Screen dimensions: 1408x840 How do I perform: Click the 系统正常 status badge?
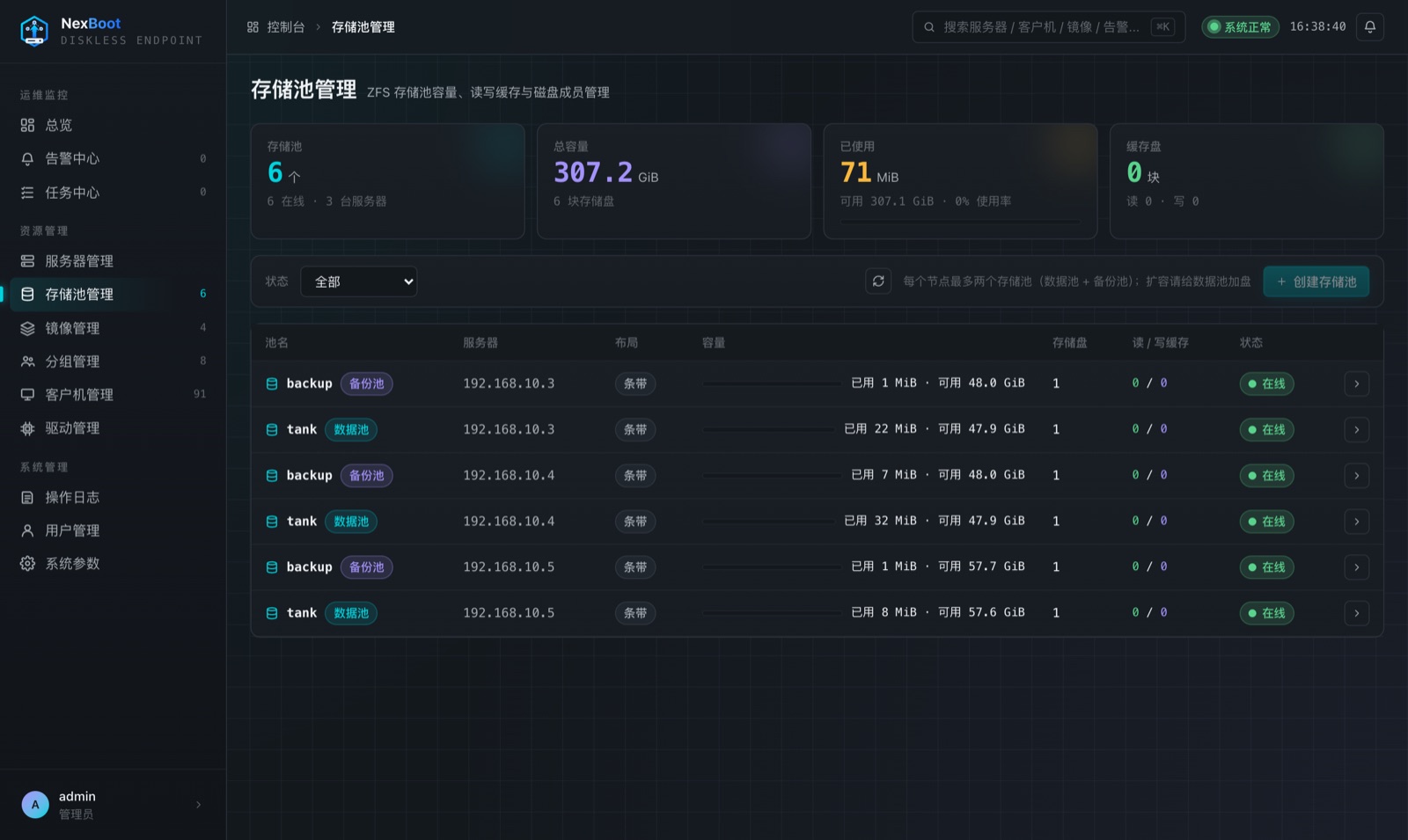tap(1240, 27)
